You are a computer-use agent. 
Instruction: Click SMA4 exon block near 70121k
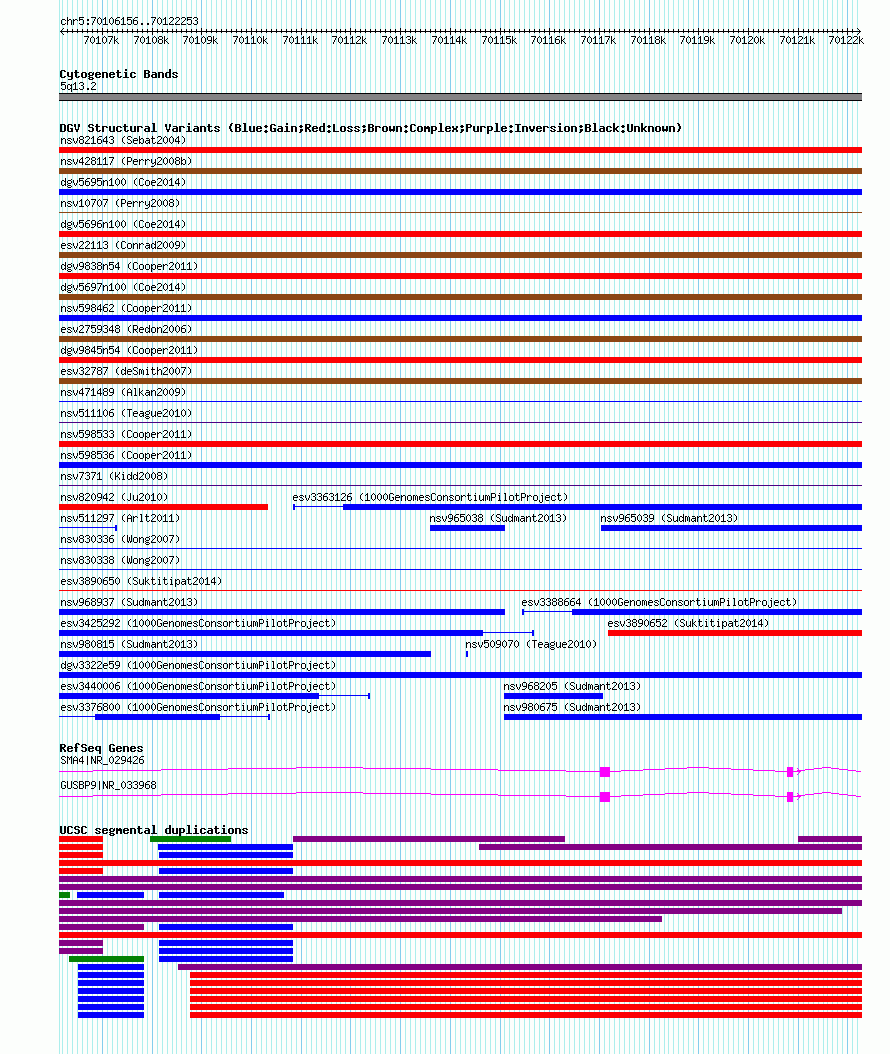click(790, 772)
